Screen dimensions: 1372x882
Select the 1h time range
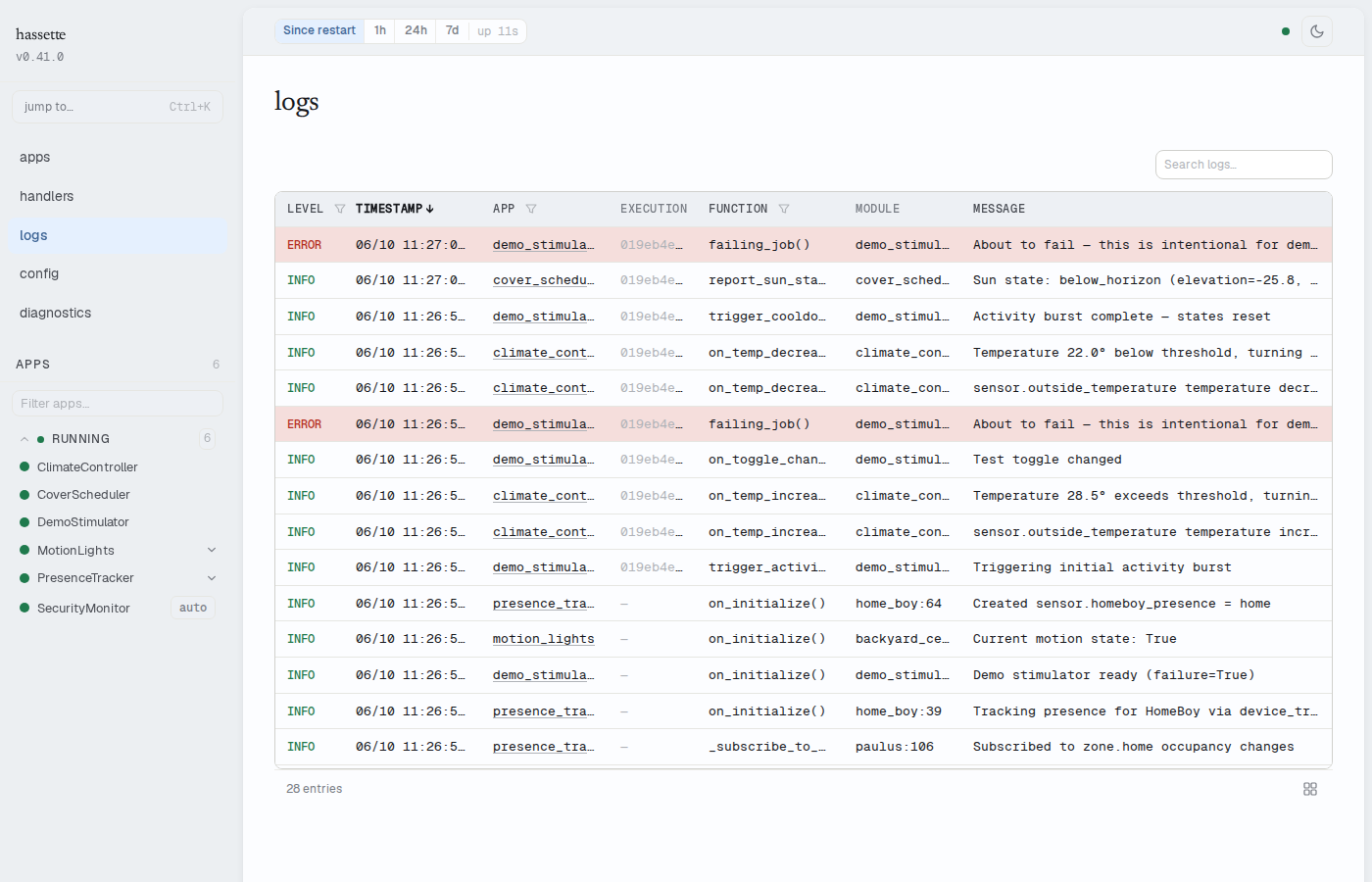(x=380, y=31)
